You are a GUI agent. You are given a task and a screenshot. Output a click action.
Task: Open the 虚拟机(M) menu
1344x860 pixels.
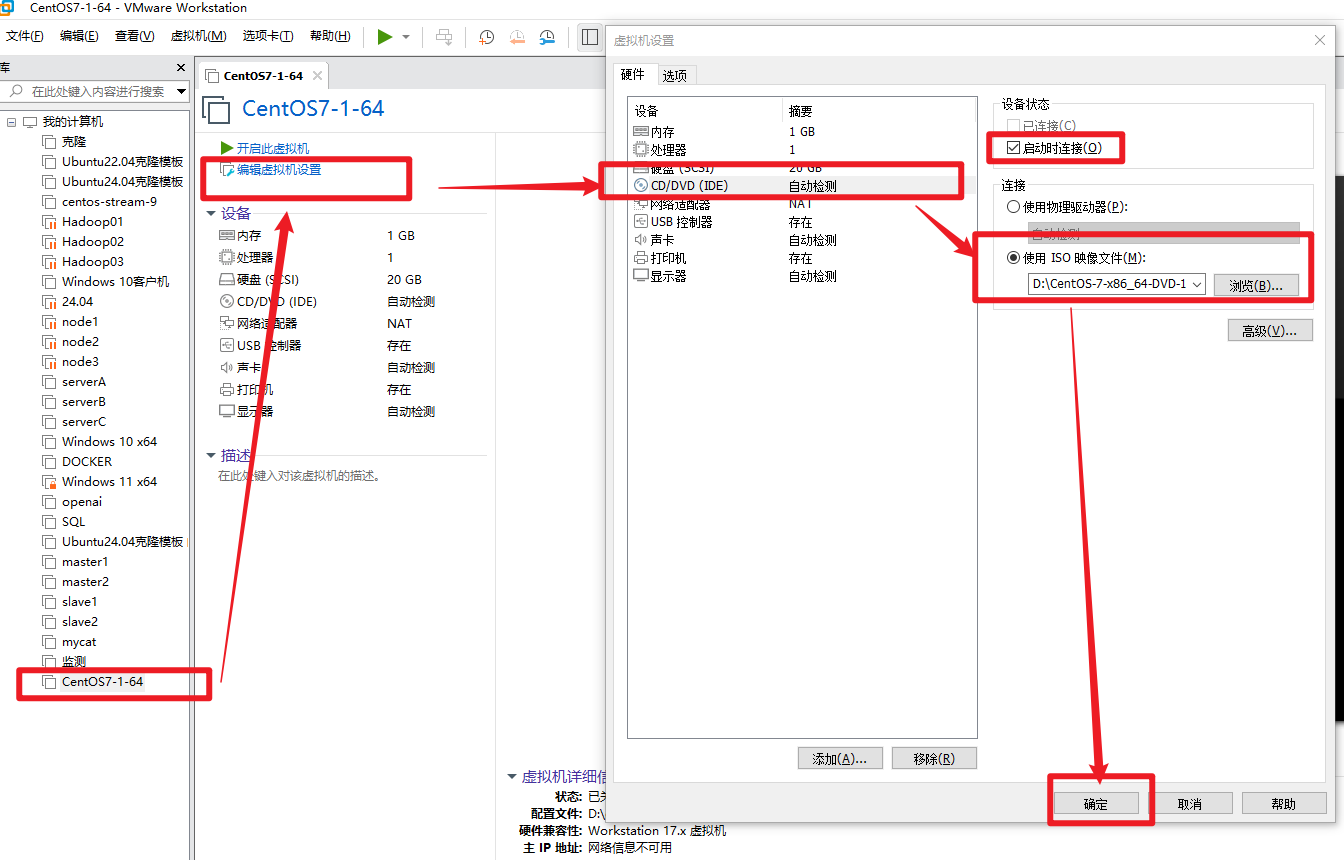pyautogui.click(x=198, y=36)
